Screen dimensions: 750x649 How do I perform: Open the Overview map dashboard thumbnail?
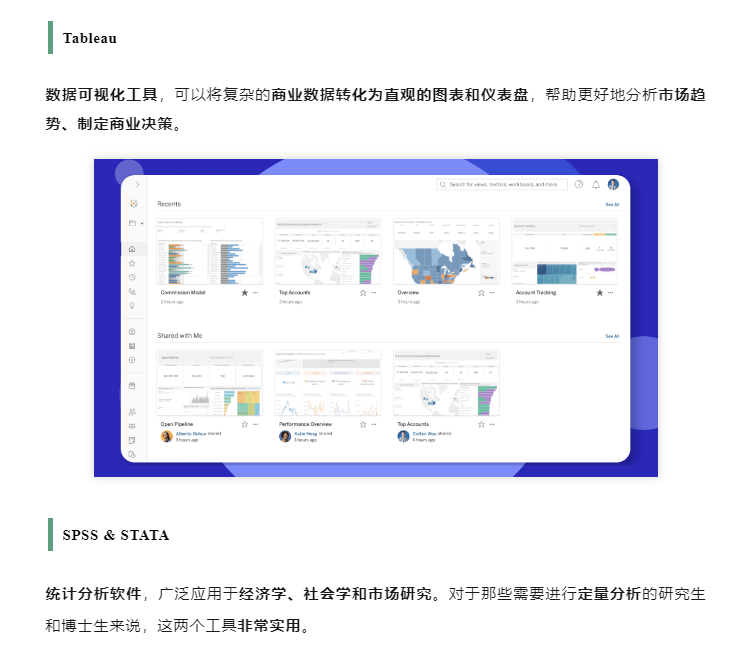coord(446,252)
